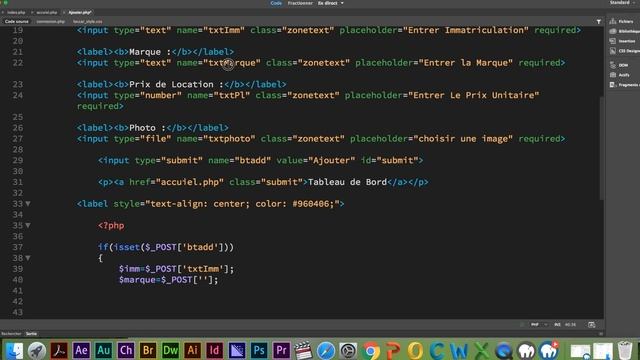The image size is (640, 360).
Task: Open Dreamweaver icon in the dock
Action: 170,350
